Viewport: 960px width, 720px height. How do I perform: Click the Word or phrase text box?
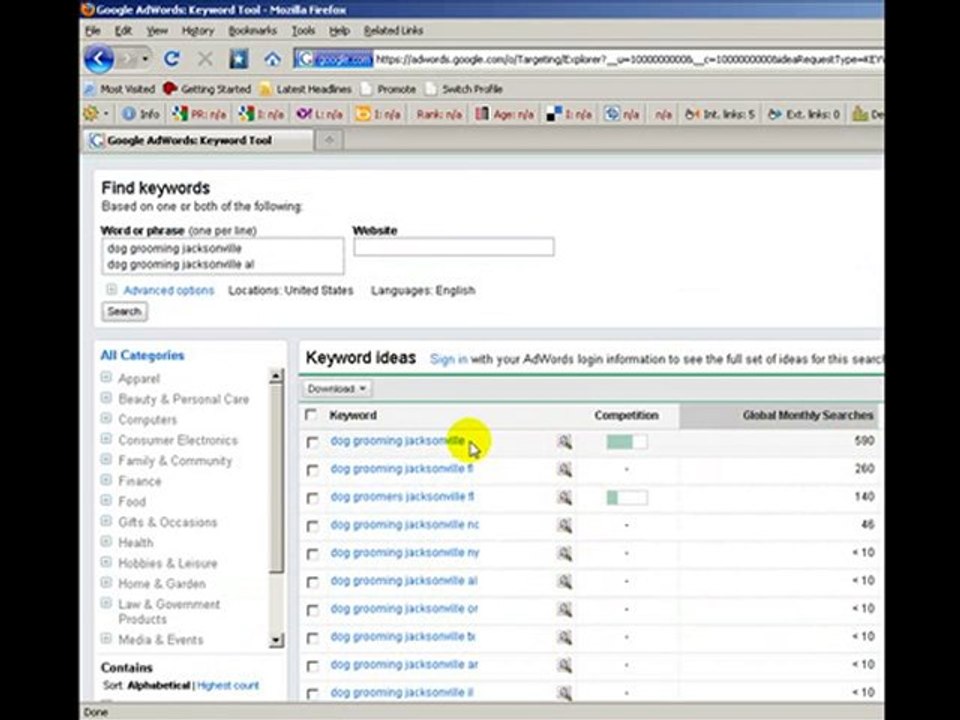pyautogui.click(x=223, y=257)
